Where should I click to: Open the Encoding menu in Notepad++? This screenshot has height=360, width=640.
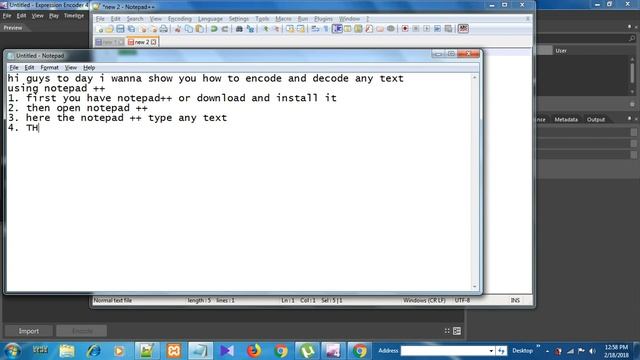(180, 19)
